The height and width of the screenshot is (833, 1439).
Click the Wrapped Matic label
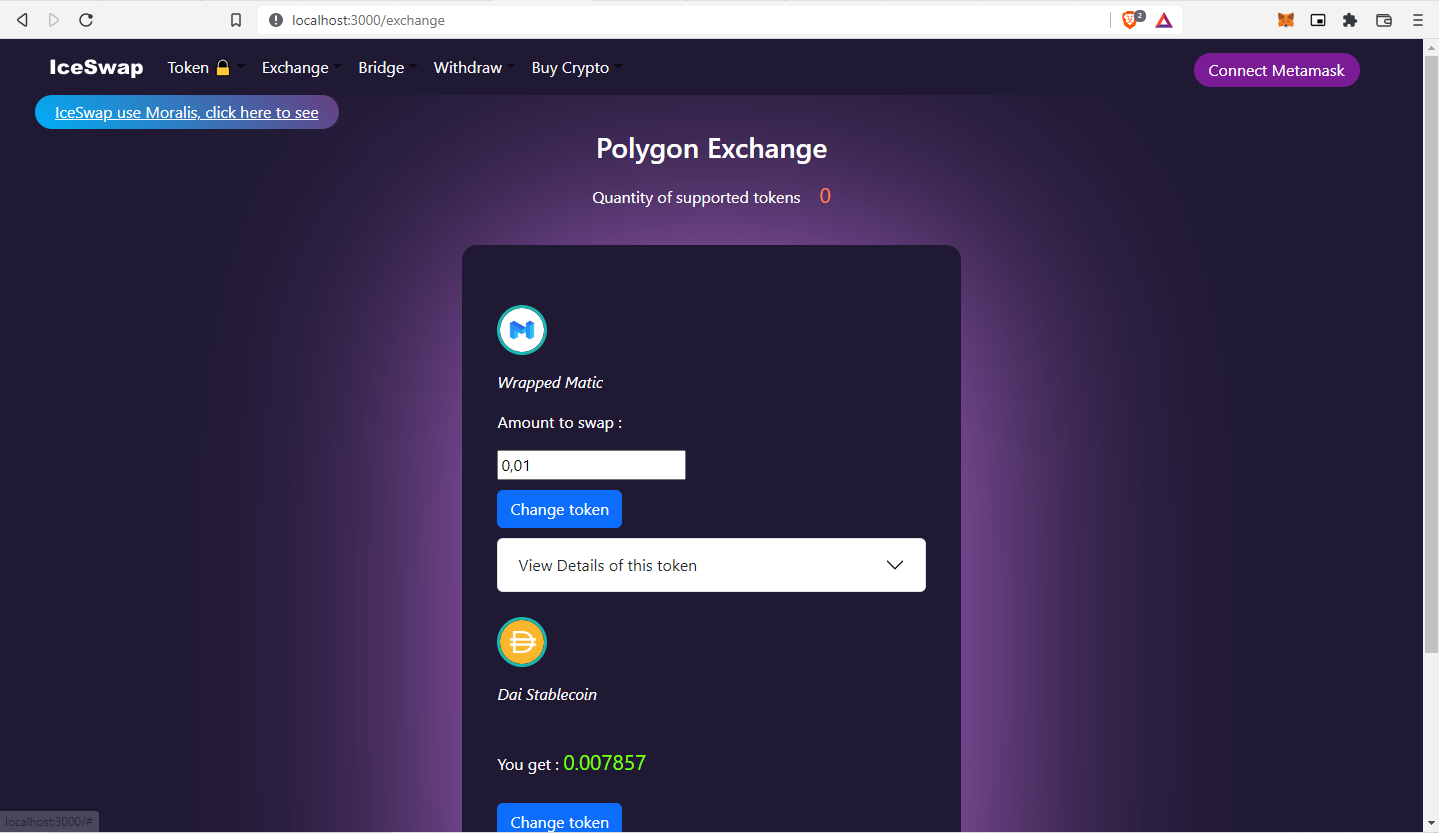click(x=550, y=382)
